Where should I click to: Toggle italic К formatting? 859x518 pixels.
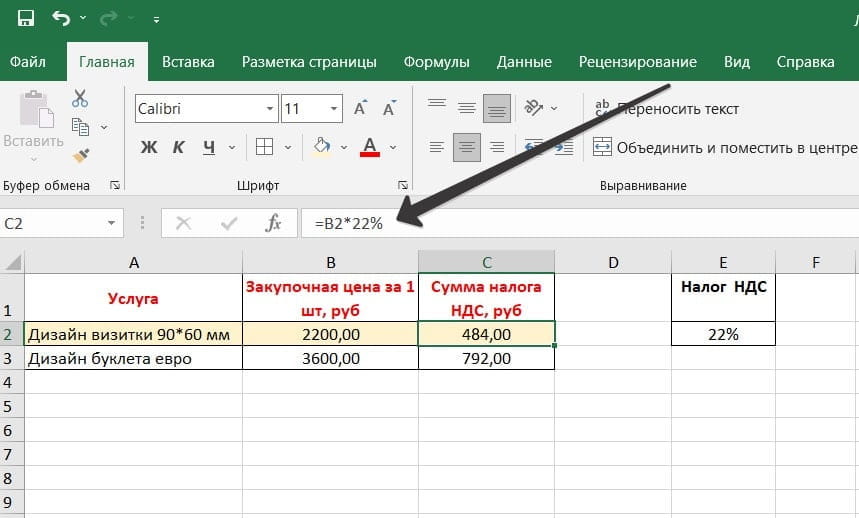[x=179, y=147]
